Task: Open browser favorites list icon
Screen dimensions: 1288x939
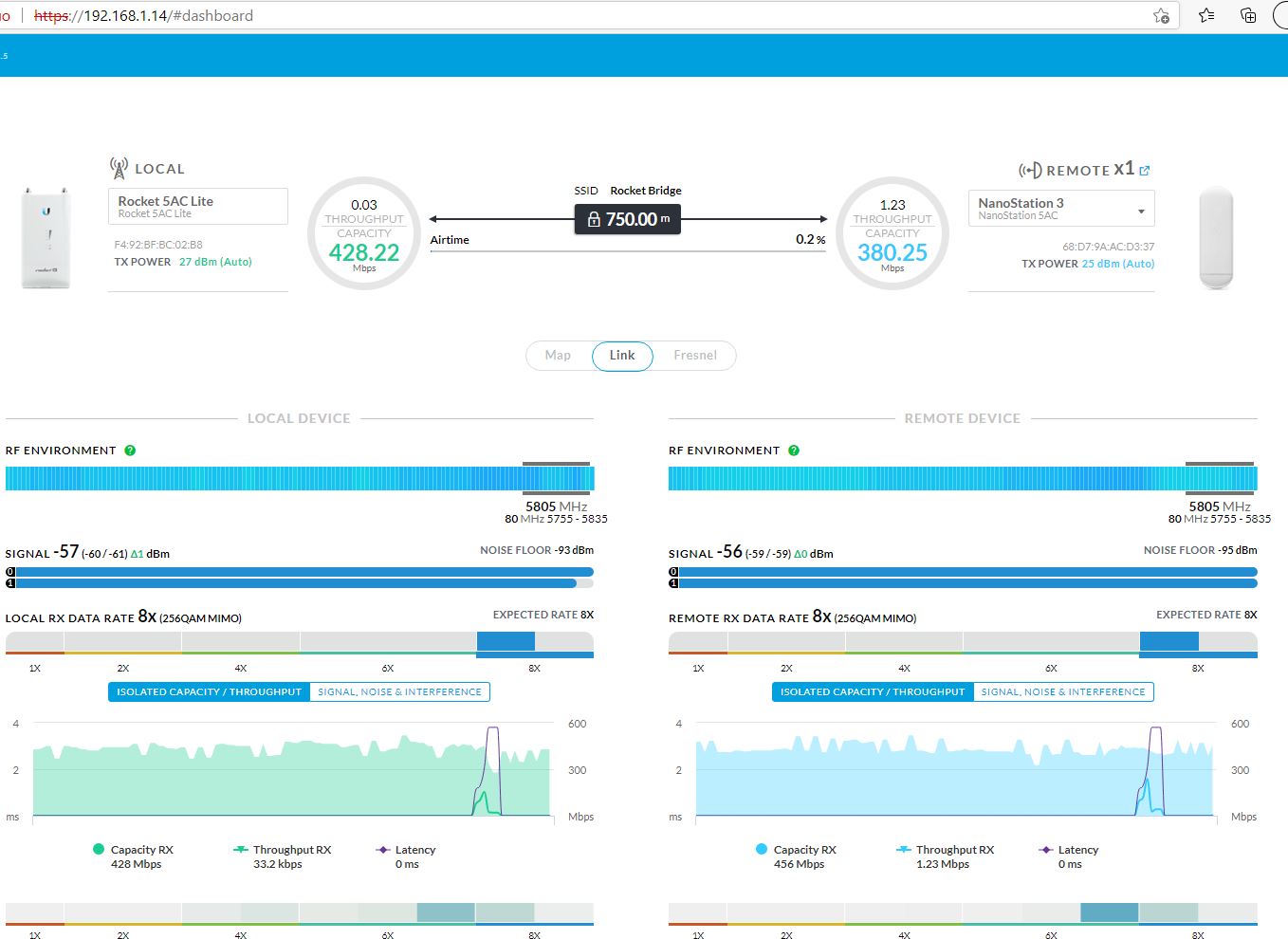Action: [x=1206, y=15]
